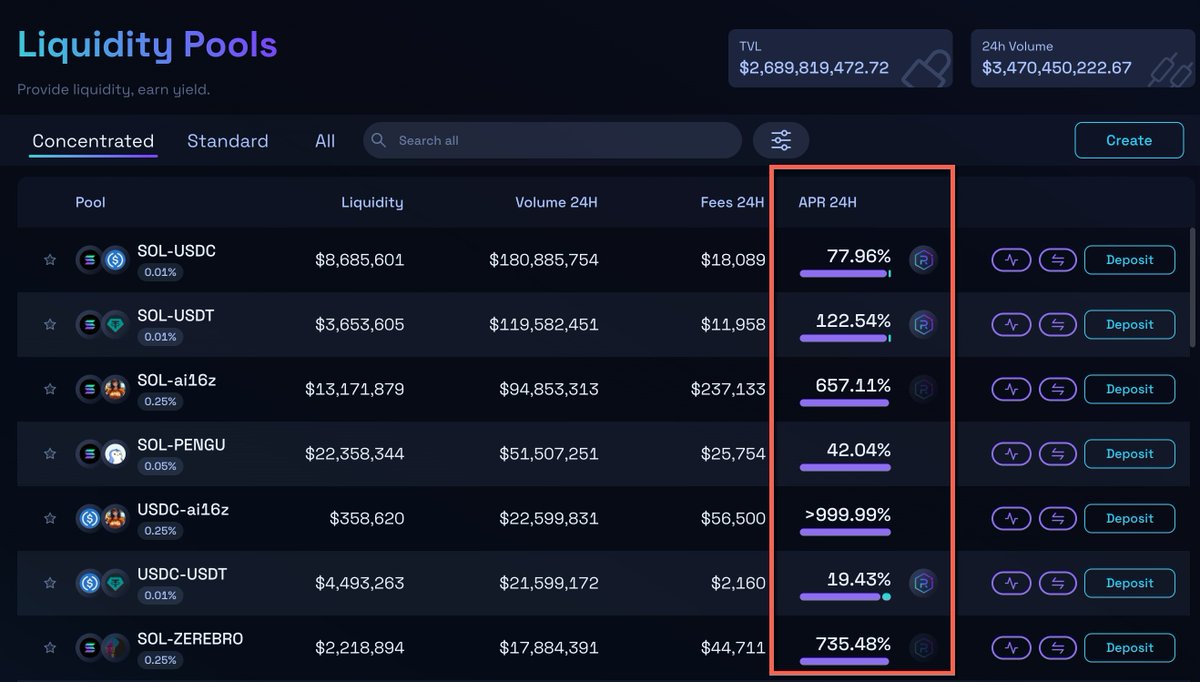Star the SOL-PENGU pool
1200x682 pixels.
tap(50, 454)
